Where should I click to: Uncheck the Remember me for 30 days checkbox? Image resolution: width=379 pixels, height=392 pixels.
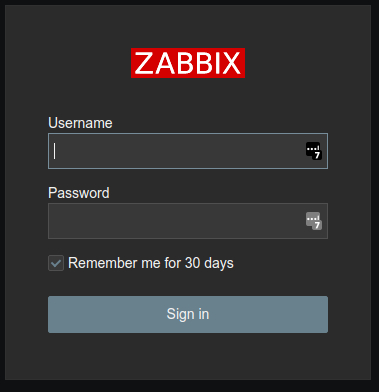56,263
